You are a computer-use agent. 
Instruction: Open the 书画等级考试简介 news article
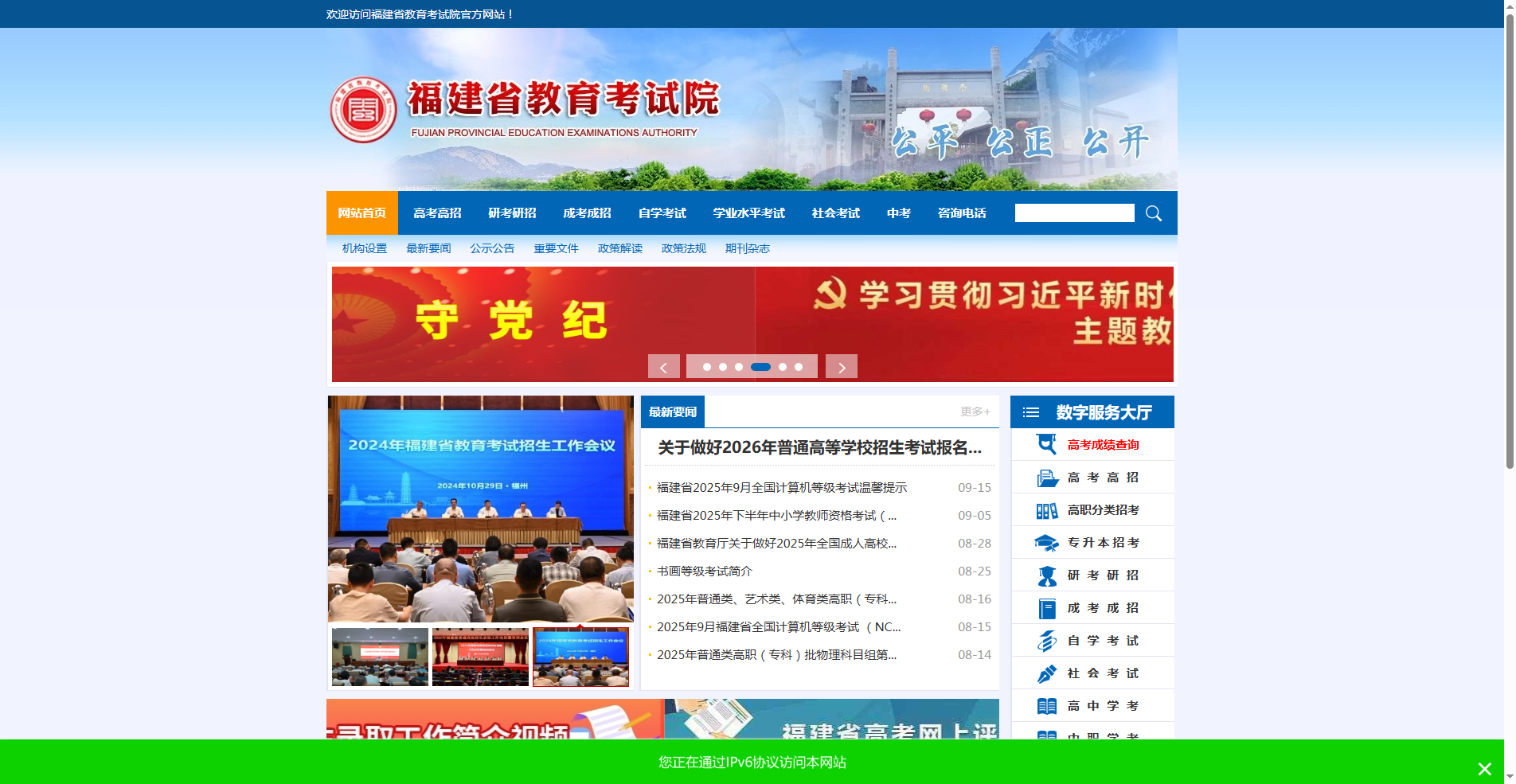(x=704, y=571)
